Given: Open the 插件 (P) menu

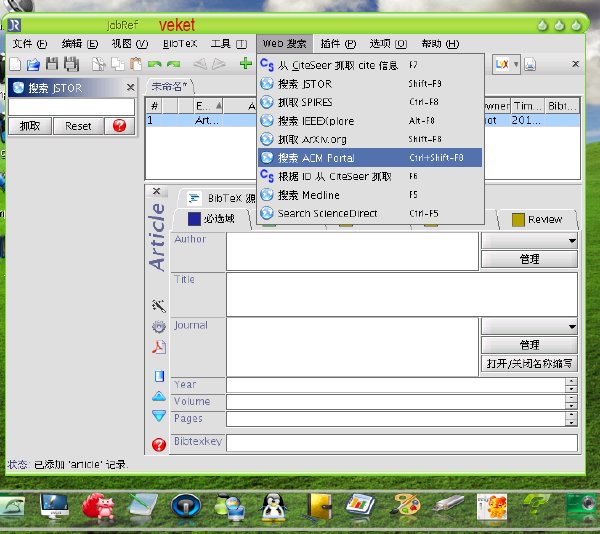Looking at the screenshot, I should [338, 44].
